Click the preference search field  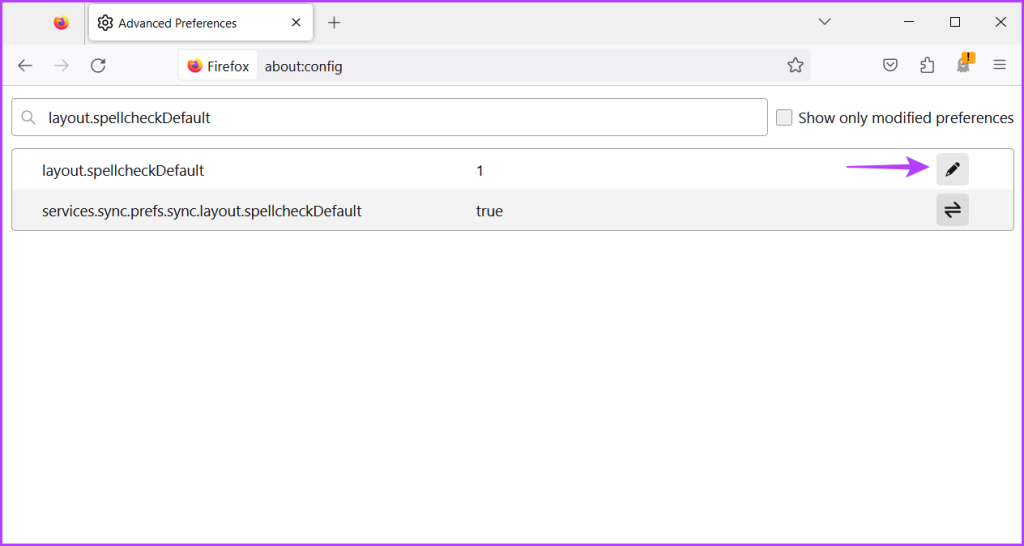click(x=389, y=118)
